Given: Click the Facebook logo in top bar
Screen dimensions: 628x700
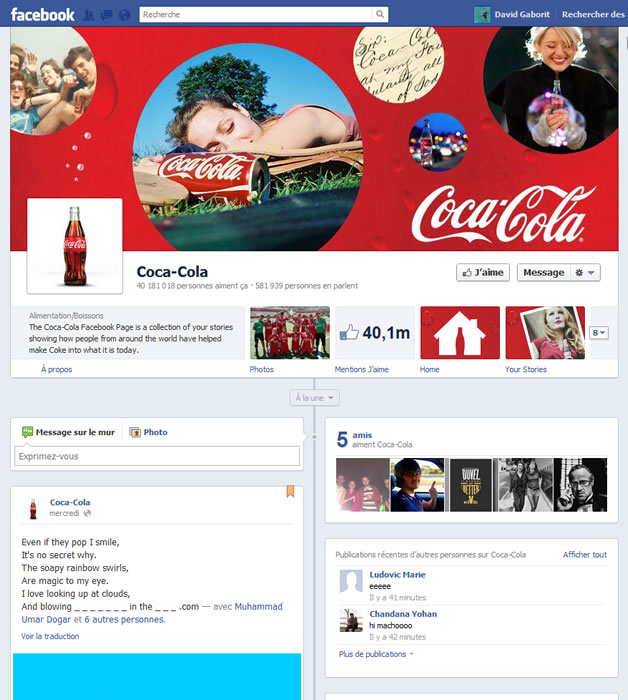Looking at the screenshot, I should pyautogui.click(x=42, y=15).
